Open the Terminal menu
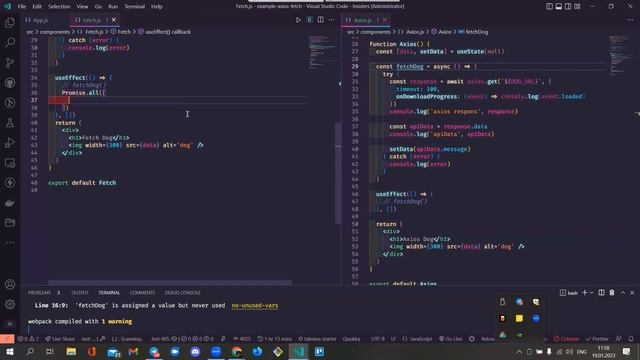 click(135, 7)
